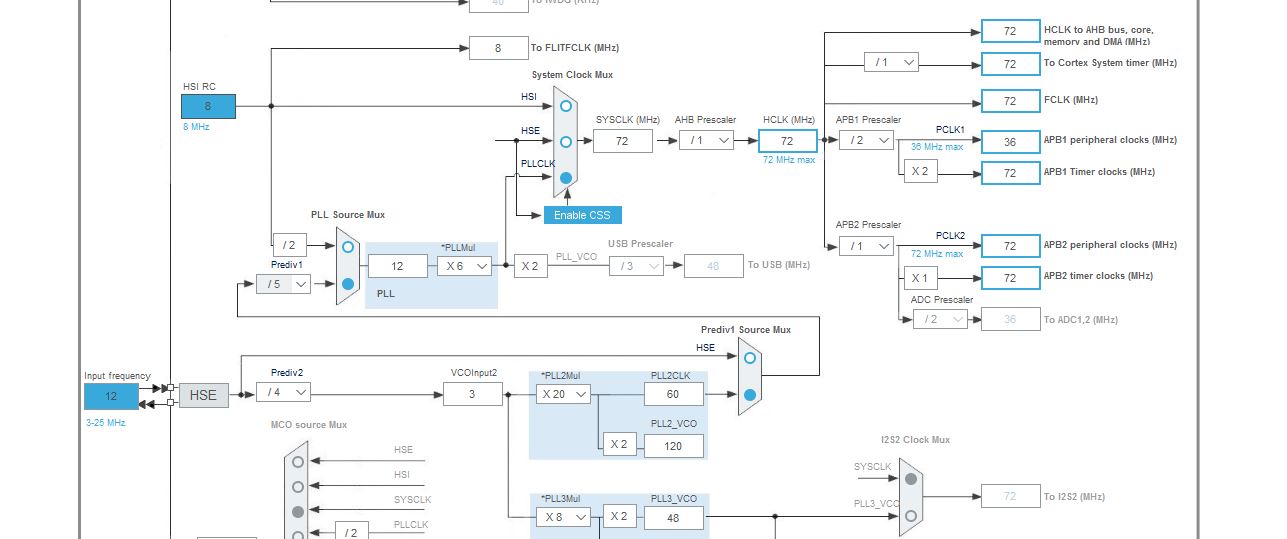The height and width of the screenshot is (539, 1287).
Task: Click the 'Prediv1 Source Mux' label
Action: (x=746, y=330)
